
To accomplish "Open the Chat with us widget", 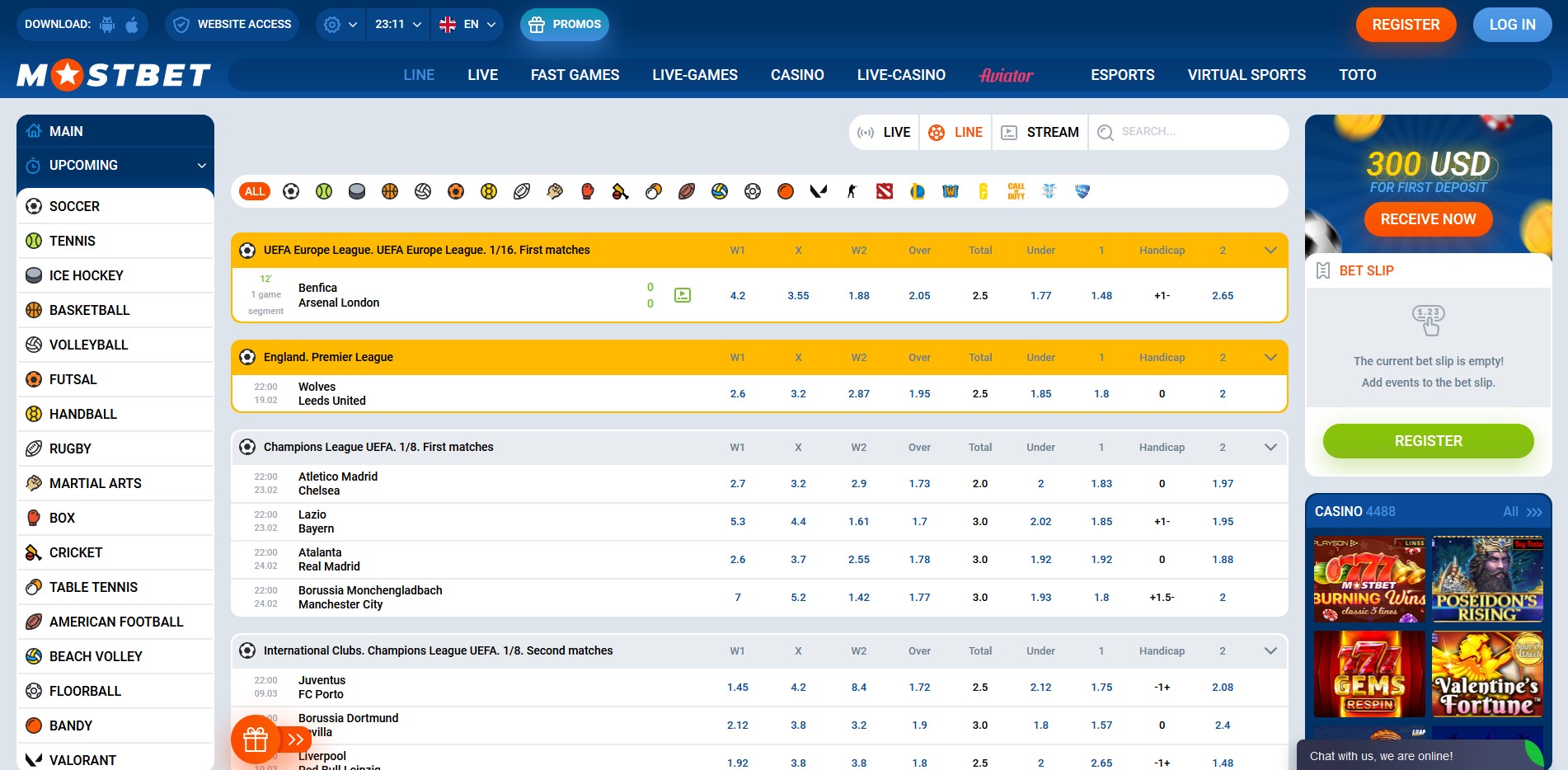I will pyautogui.click(x=1420, y=756).
